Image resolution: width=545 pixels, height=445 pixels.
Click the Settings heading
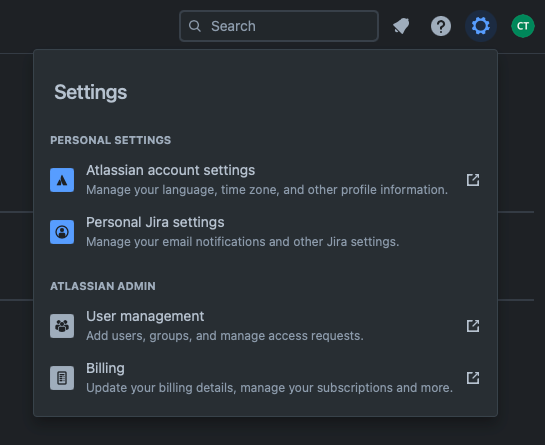[x=91, y=92]
